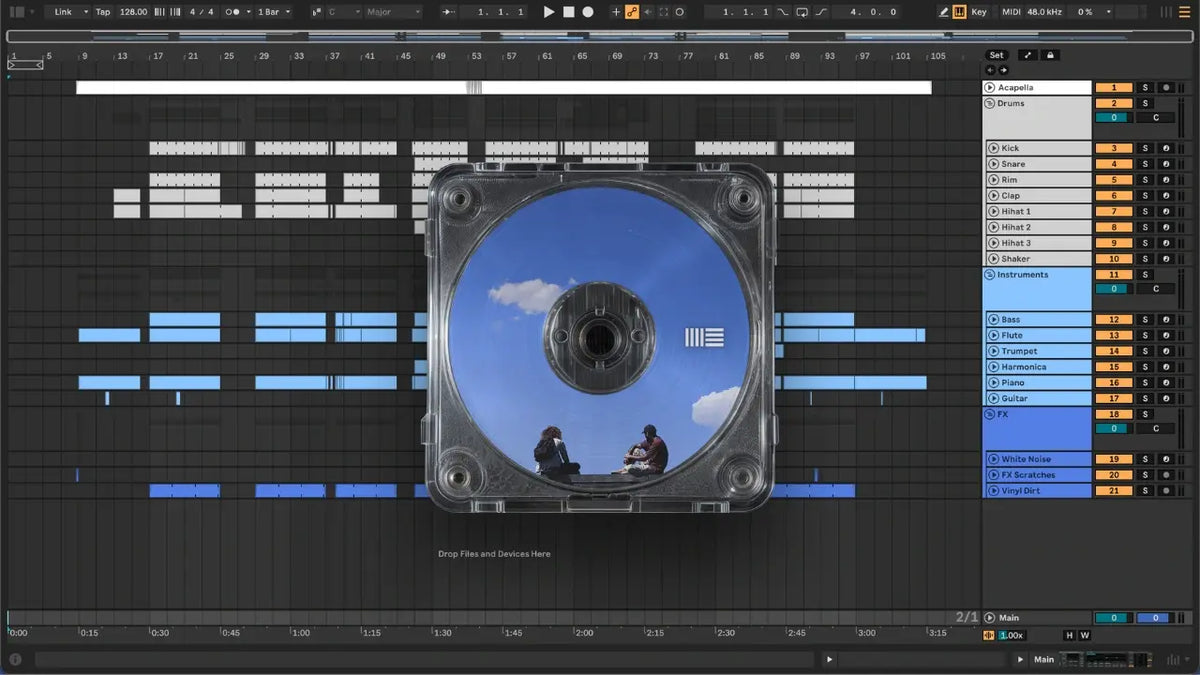Image resolution: width=1200 pixels, height=675 pixels.
Task: Solo the Kick track
Action: 1146,148
